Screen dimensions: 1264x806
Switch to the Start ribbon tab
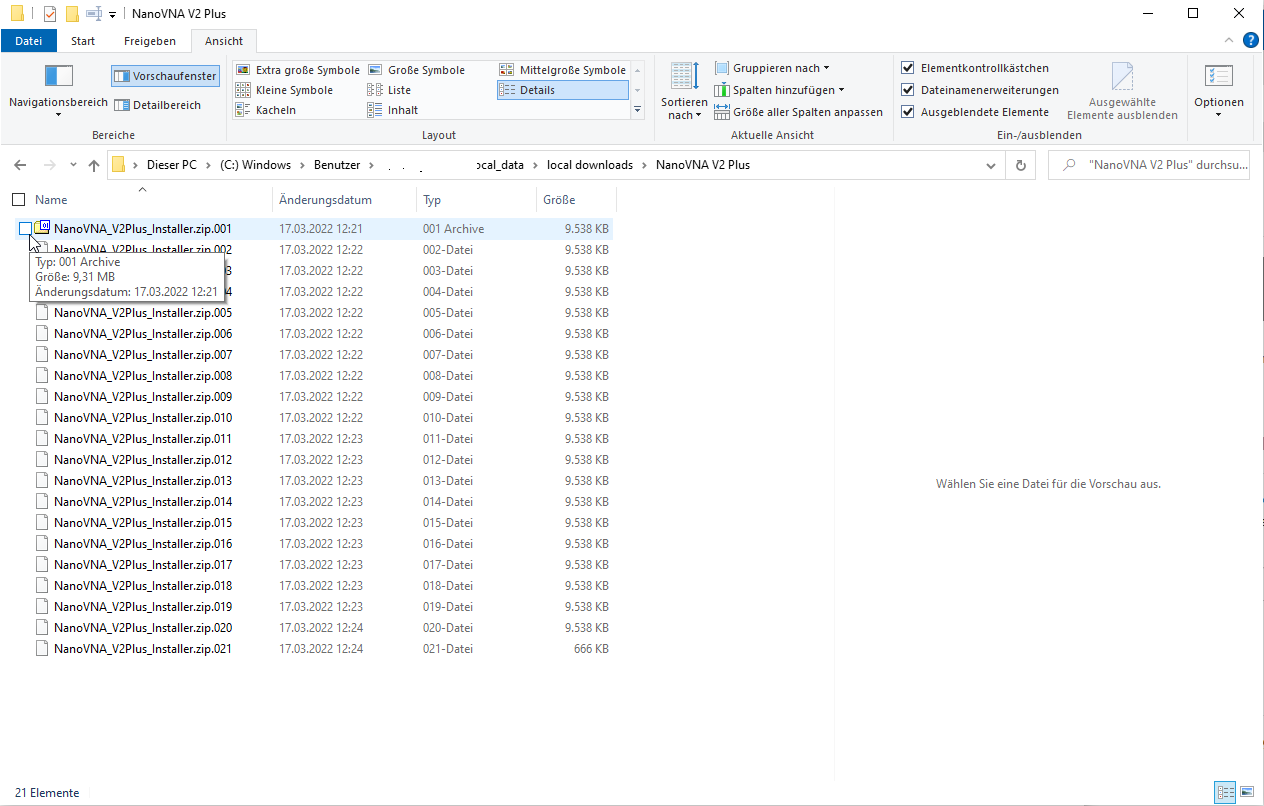pos(83,41)
